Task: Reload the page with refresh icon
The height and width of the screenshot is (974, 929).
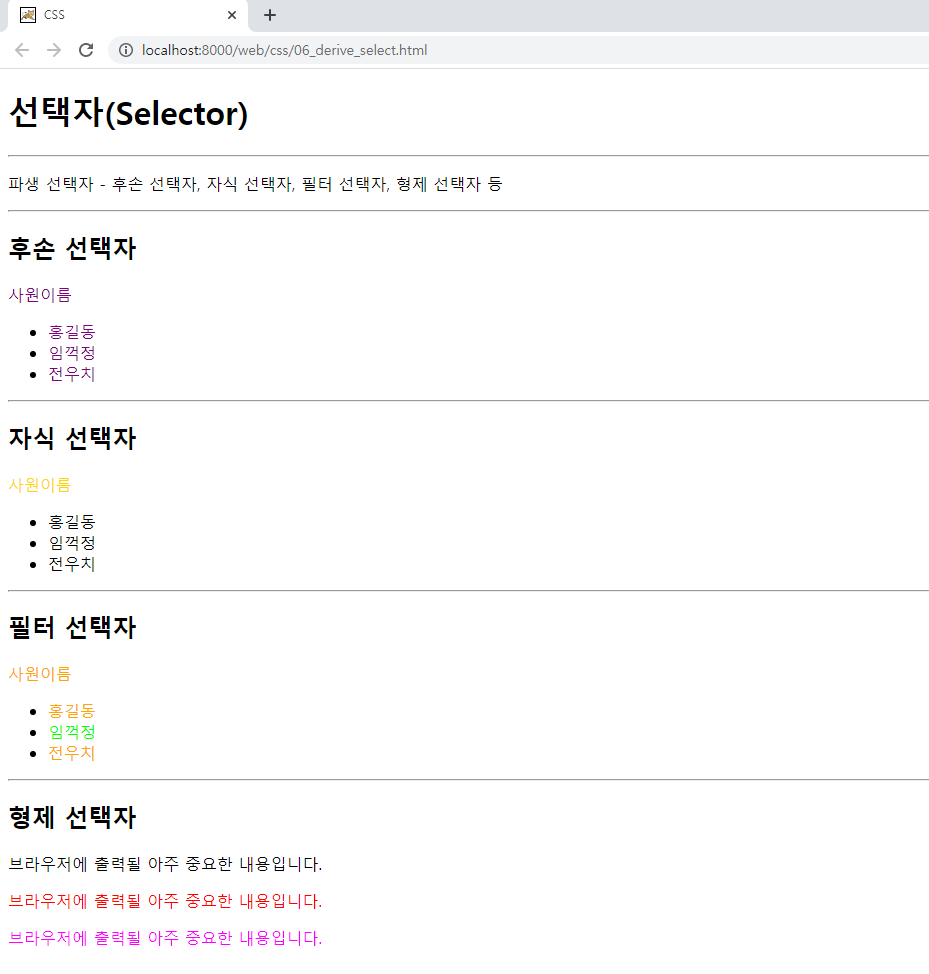Action: tap(86, 50)
